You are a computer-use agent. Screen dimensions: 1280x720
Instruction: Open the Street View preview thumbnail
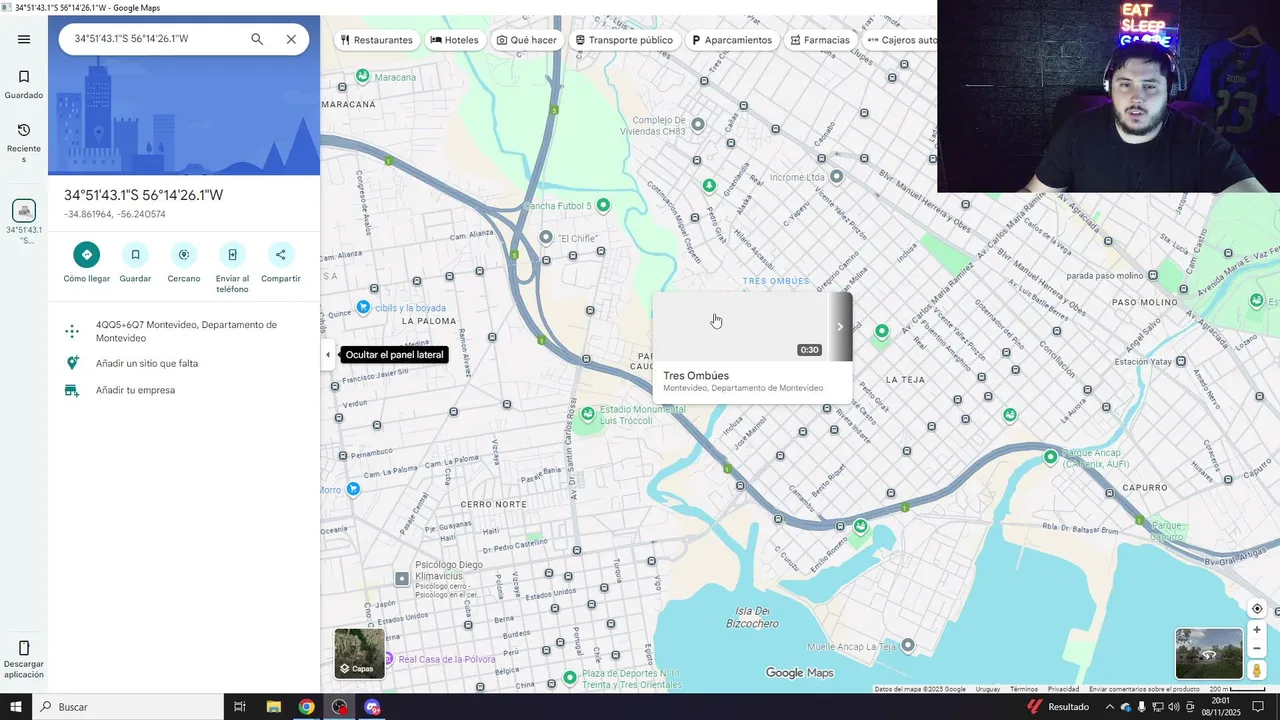click(1209, 653)
